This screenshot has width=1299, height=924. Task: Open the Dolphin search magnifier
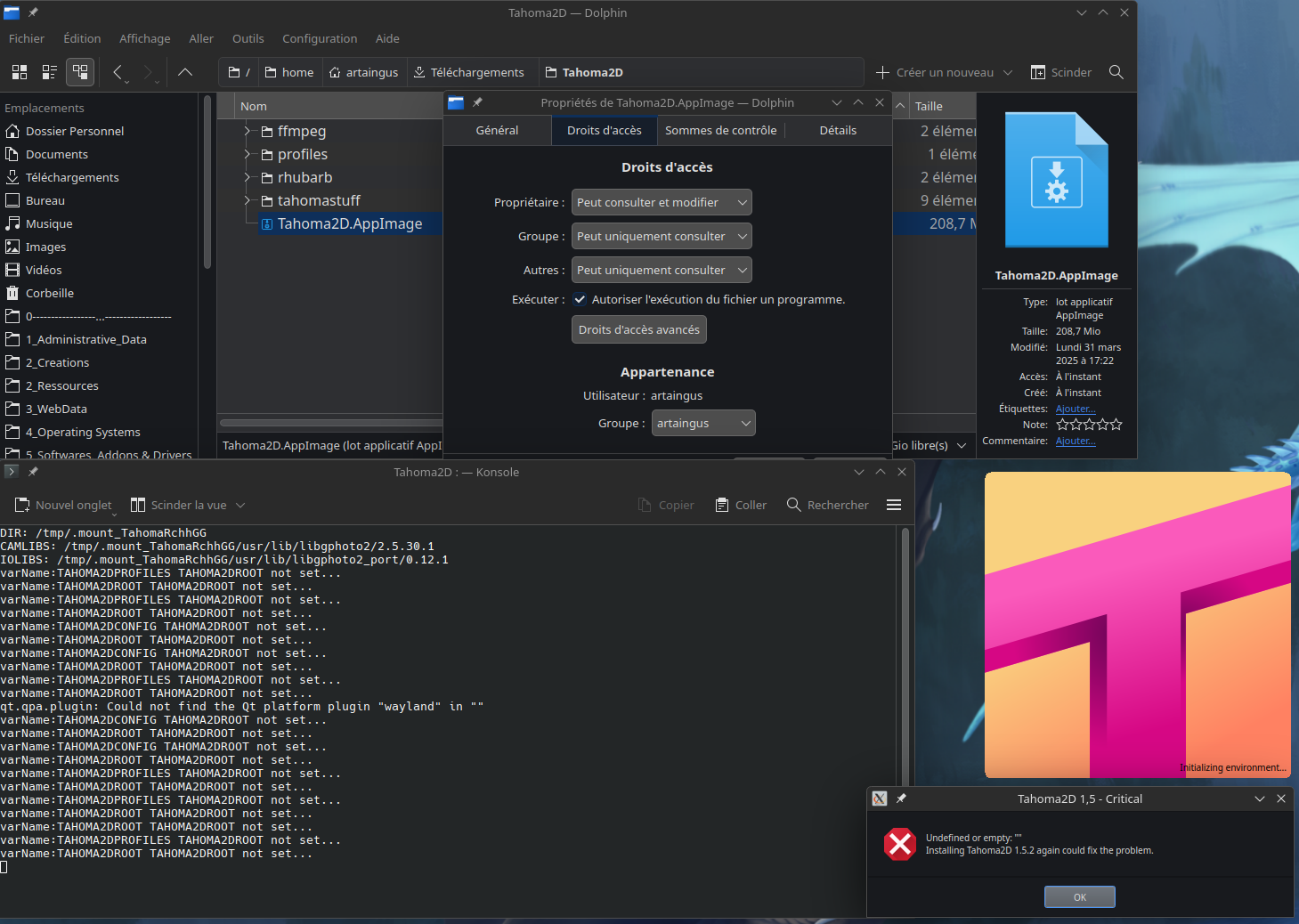click(x=1116, y=72)
